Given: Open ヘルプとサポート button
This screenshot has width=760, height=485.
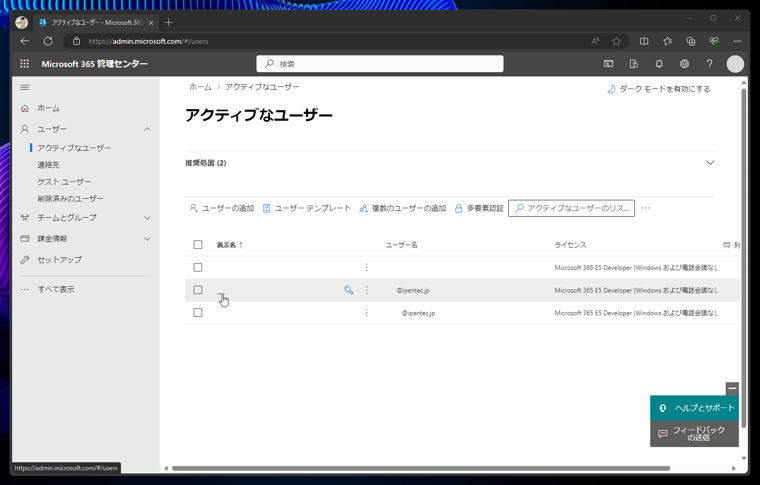Looking at the screenshot, I should [x=694, y=408].
